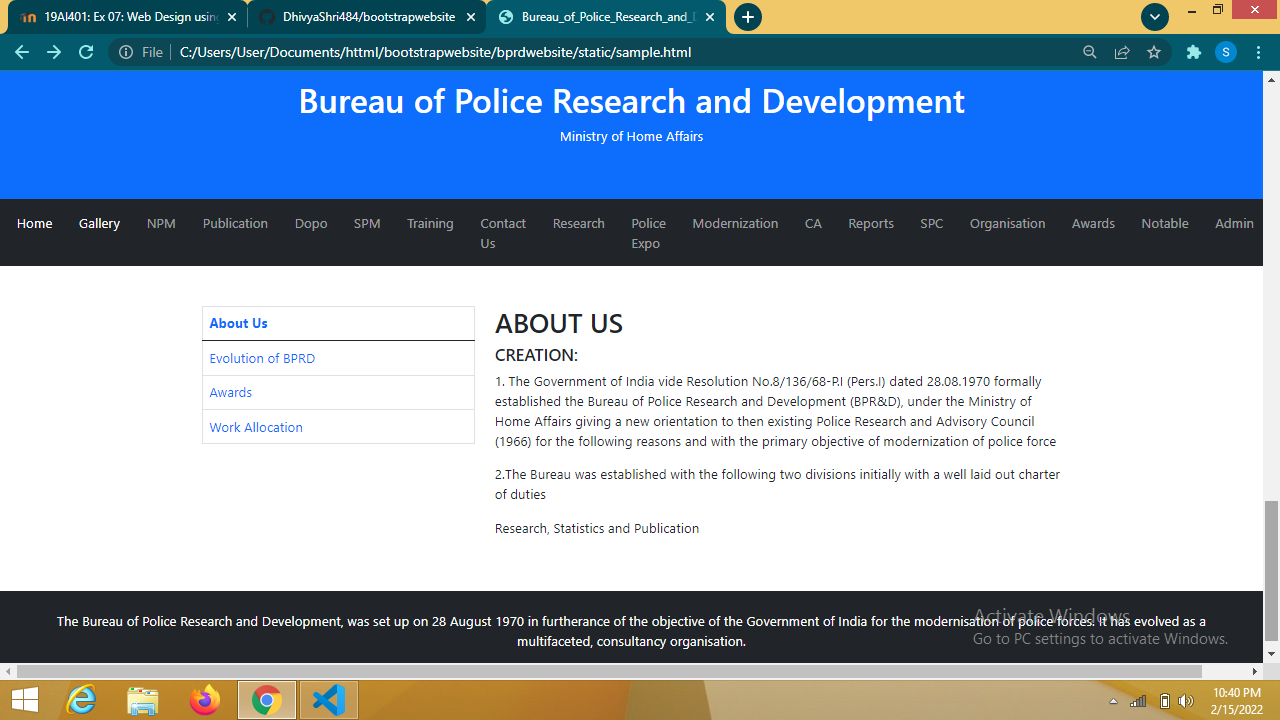
Task: Open Research nav link
Action: (579, 223)
